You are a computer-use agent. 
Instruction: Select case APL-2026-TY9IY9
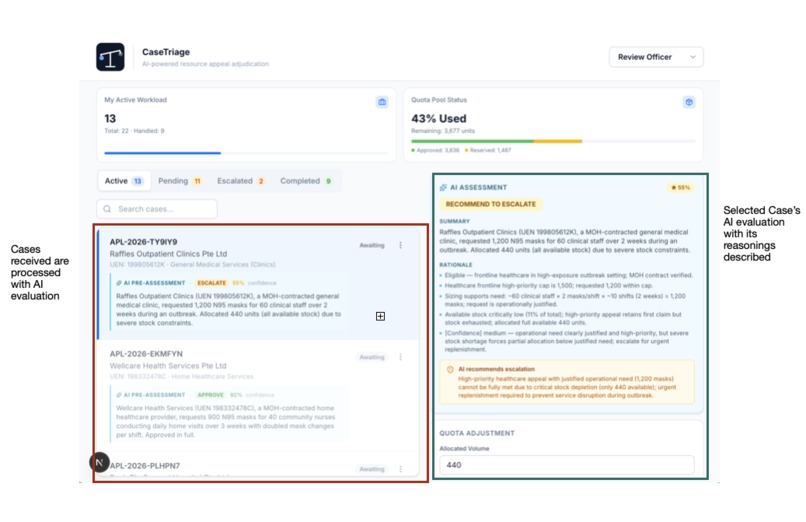[x=258, y=283]
